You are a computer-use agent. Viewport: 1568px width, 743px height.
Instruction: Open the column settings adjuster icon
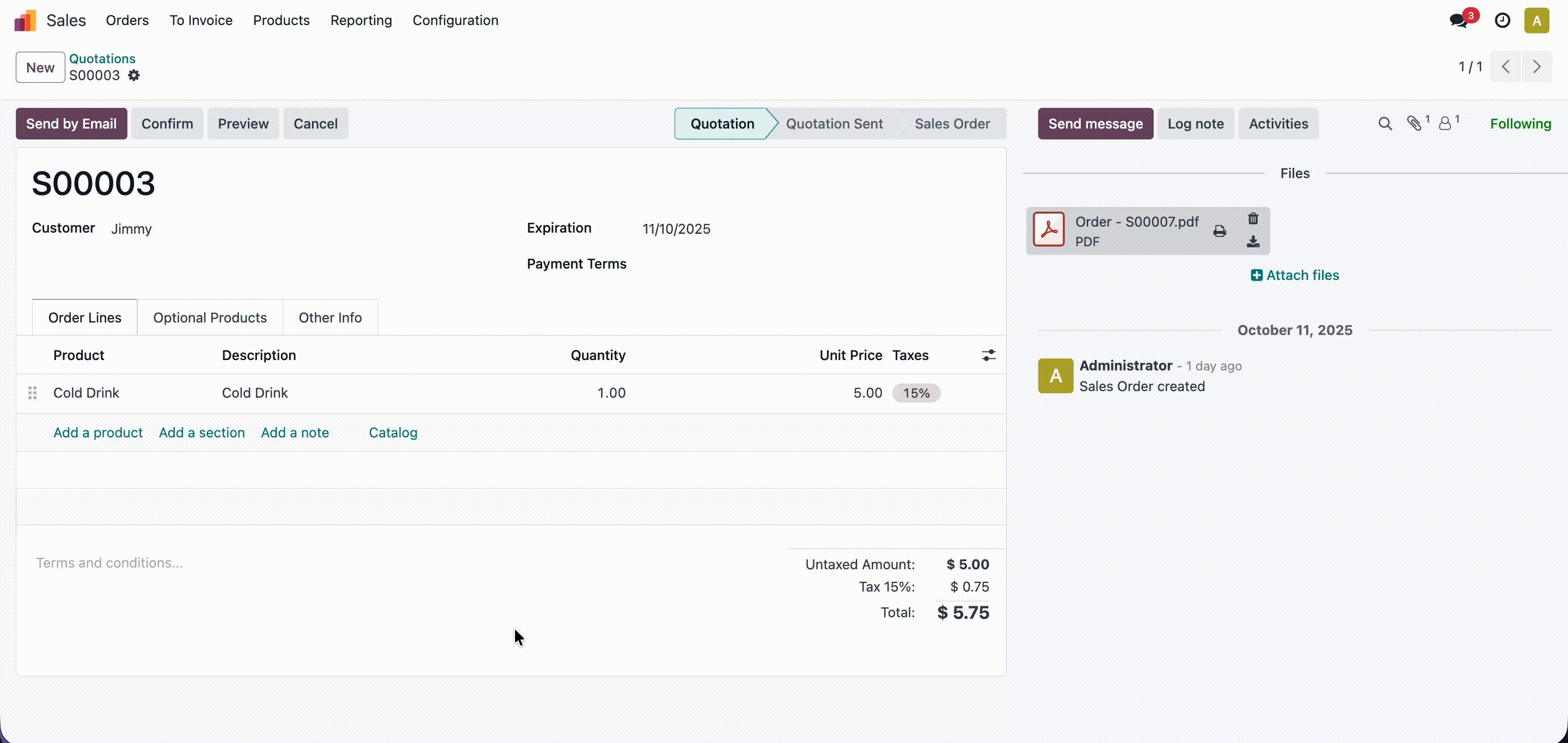pyautogui.click(x=989, y=355)
